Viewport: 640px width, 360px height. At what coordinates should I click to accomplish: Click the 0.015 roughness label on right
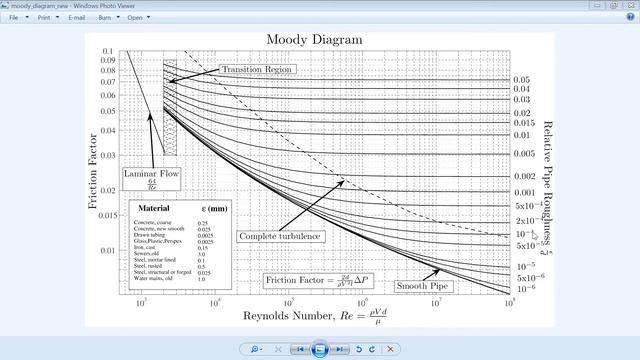(x=524, y=123)
